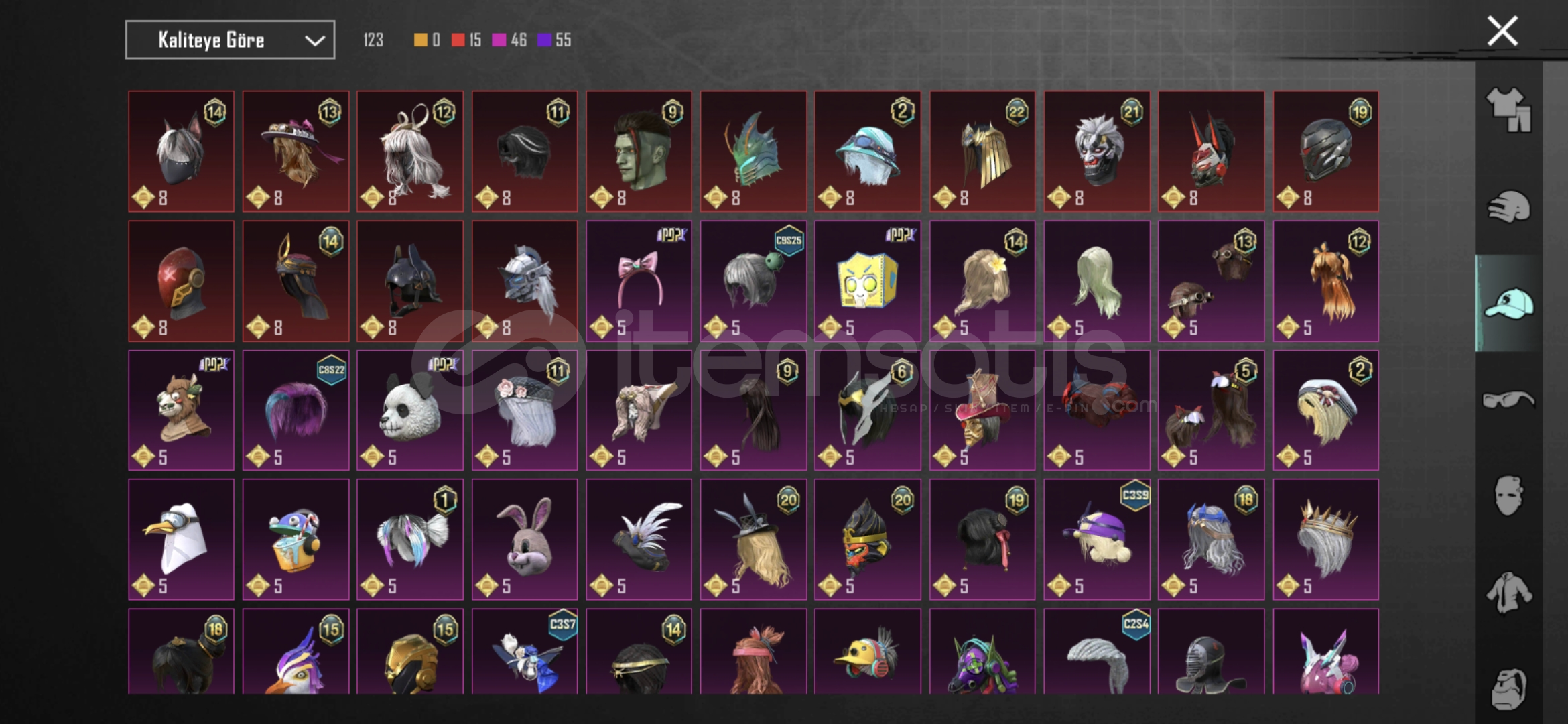This screenshot has height=724, width=1568.
Task: Filter by red quality swatch 15
Action: [466, 40]
